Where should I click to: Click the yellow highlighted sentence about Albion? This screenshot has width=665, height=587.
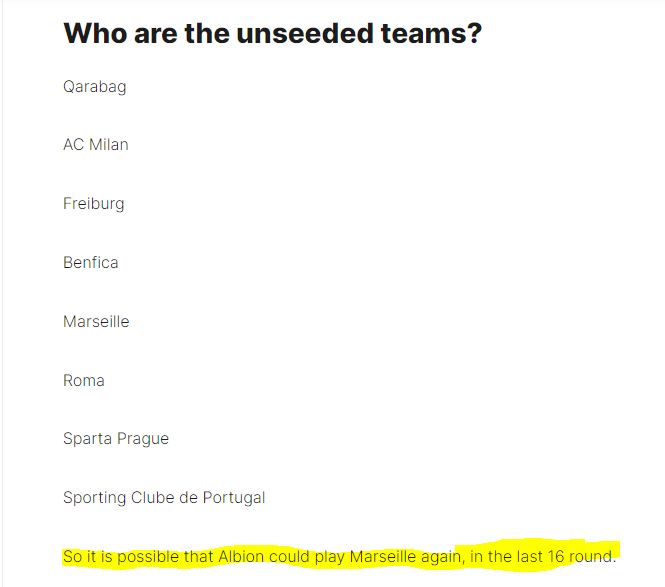click(339, 556)
